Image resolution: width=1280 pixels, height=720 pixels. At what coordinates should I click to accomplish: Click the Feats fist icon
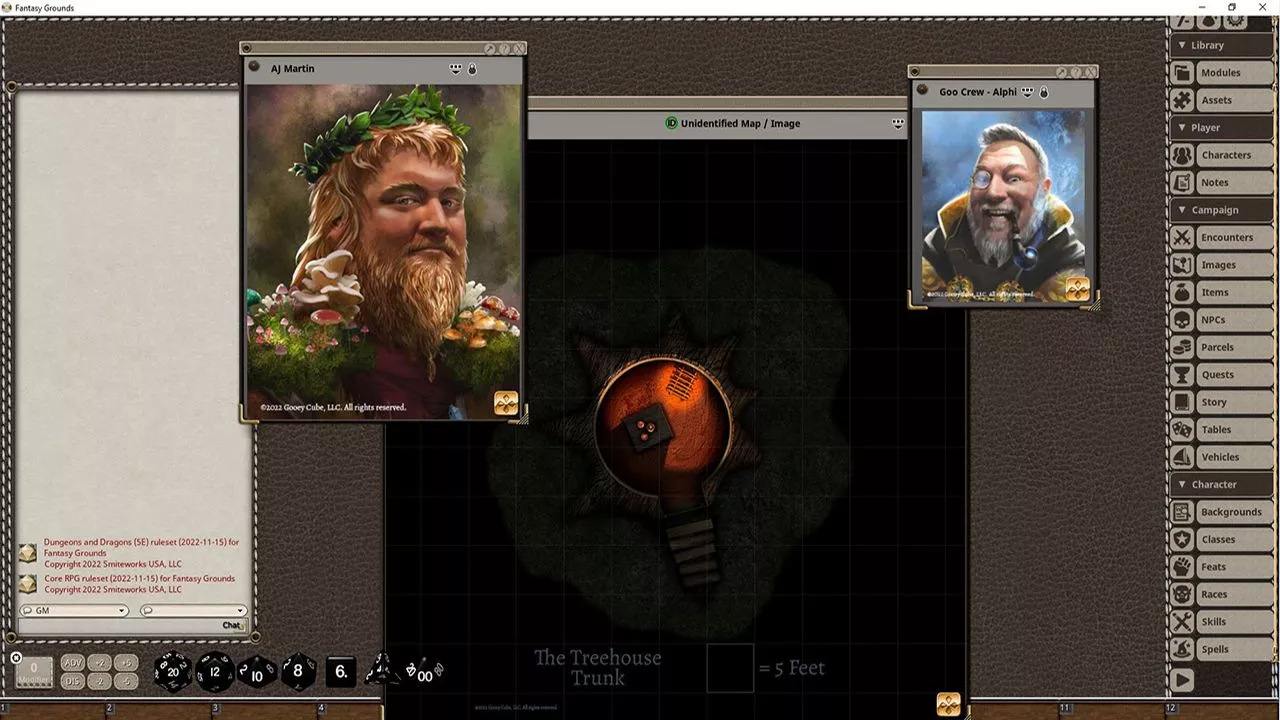(x=1182, y=567)
